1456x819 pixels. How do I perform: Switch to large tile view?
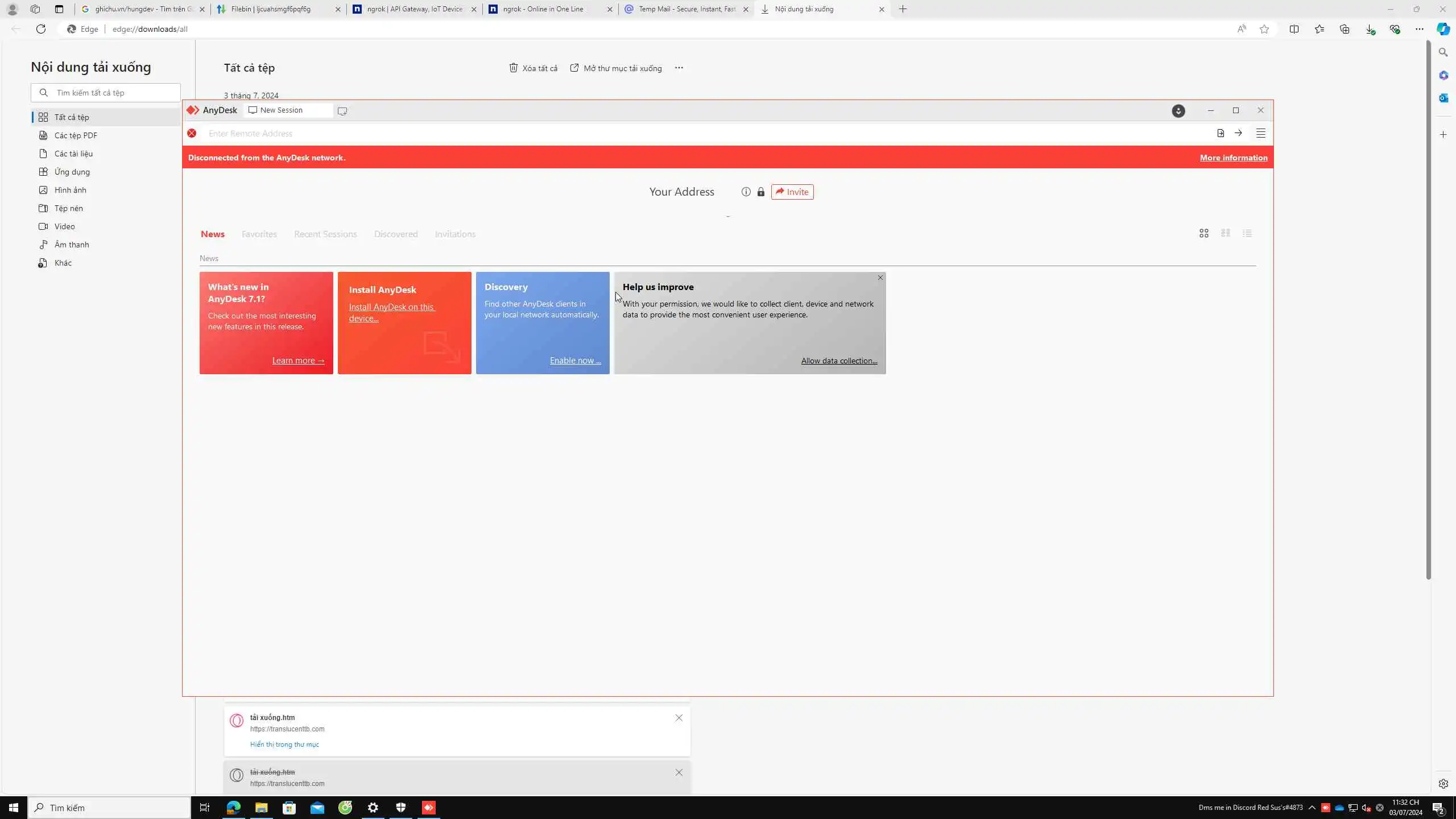click(x=1203, y=233)
